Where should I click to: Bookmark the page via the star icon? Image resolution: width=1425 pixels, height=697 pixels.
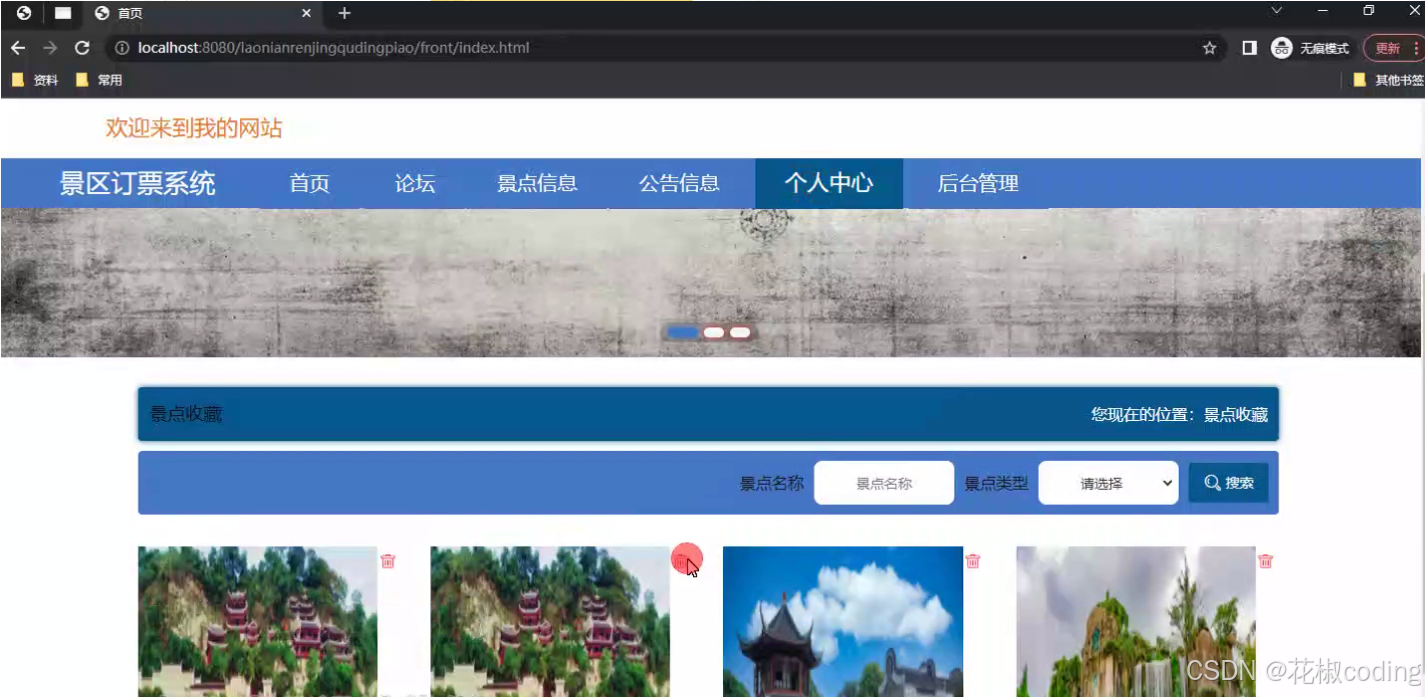(x=1209, y=47)
